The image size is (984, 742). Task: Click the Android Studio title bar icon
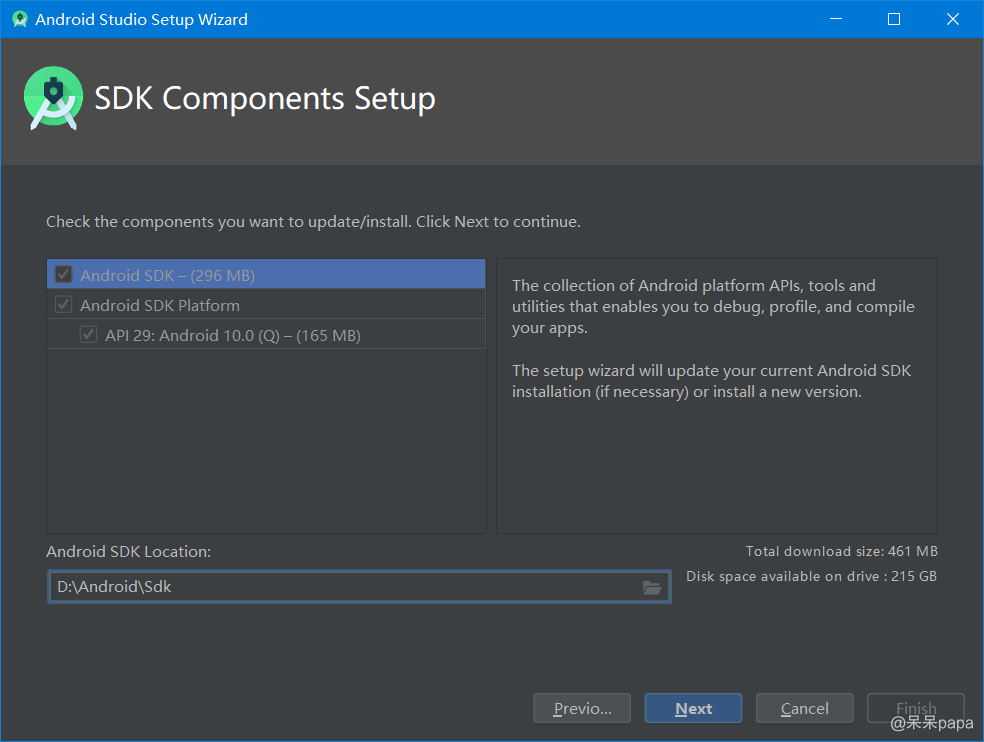click(x=20, y=19)
